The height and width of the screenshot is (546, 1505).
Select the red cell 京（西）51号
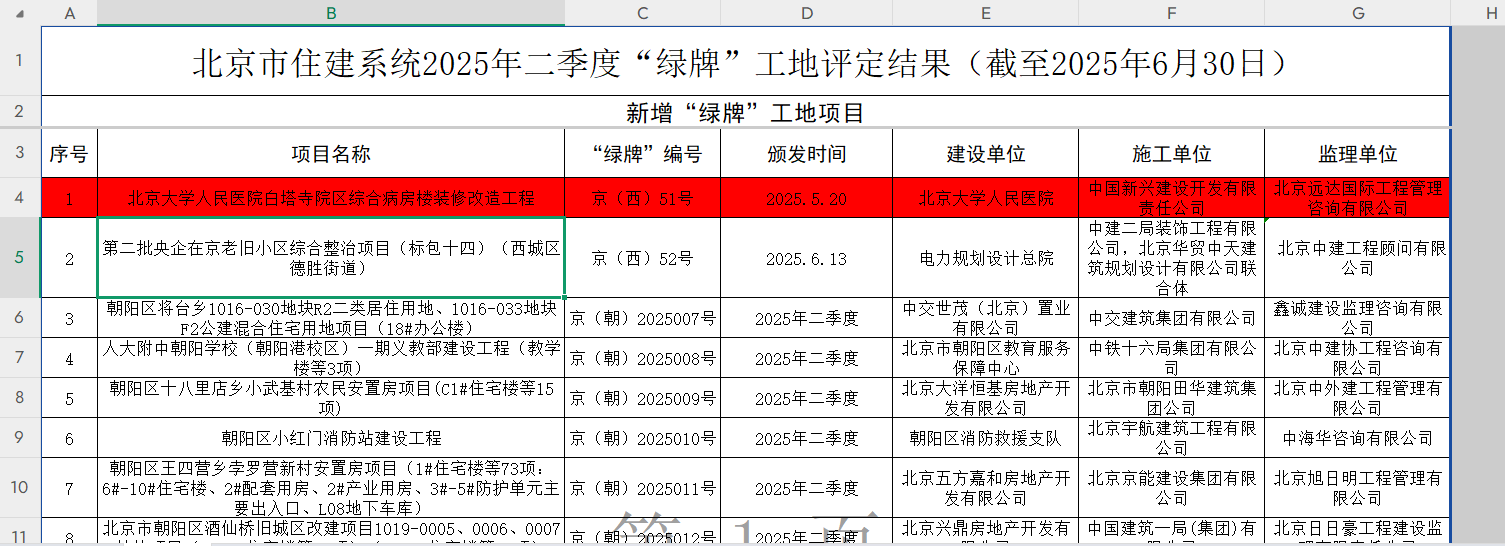coord(642,198)
